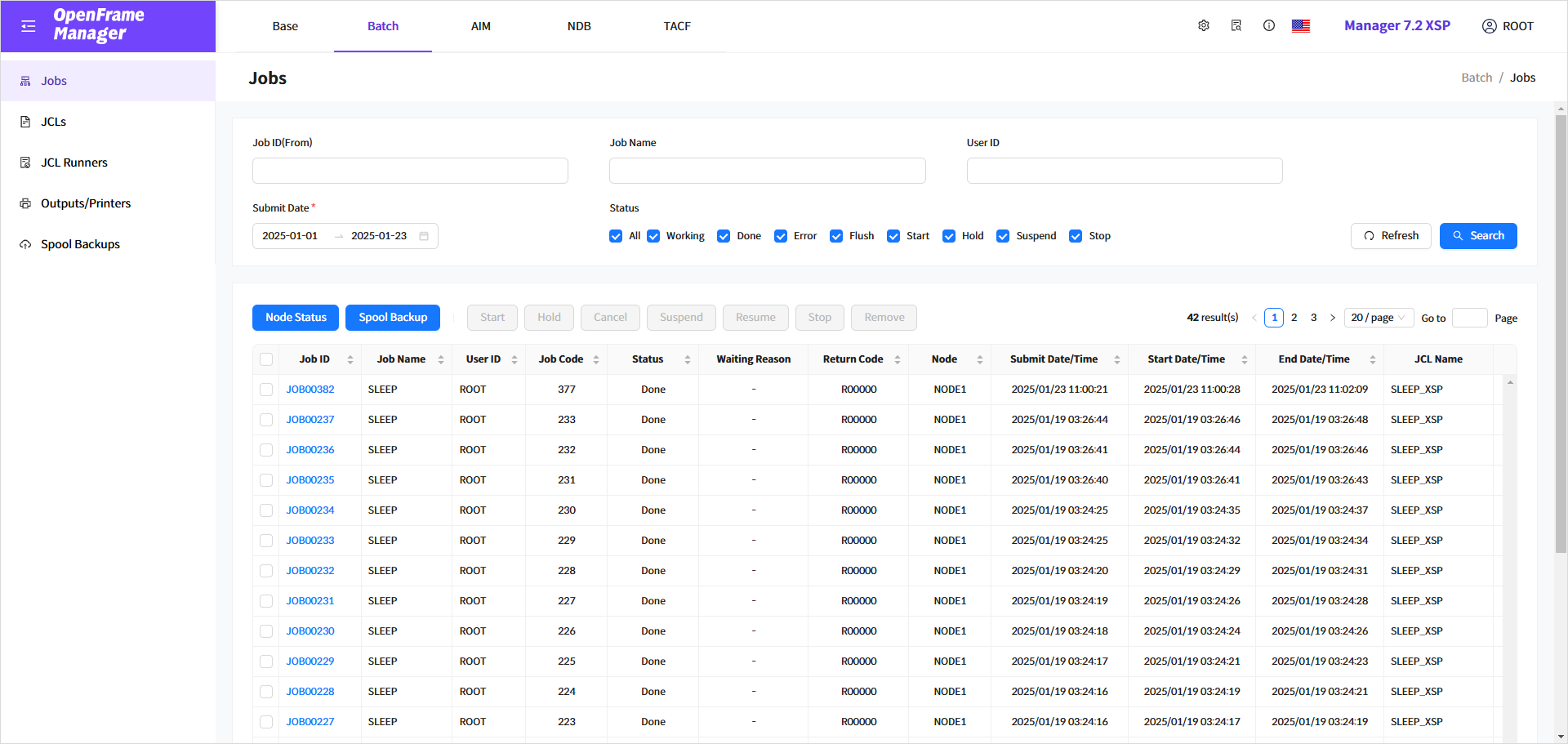Open settings via the gear icon
The image size is (1568, 744).
coord(1204,26)
